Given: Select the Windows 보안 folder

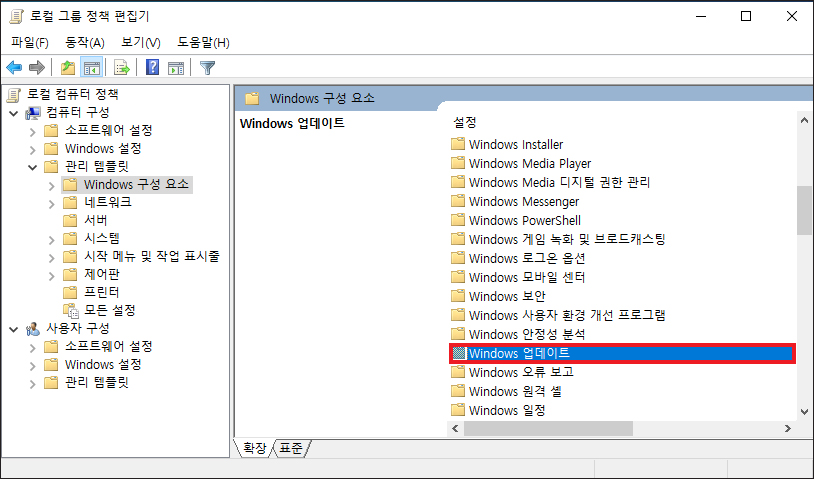Looking at the screenshot, I should [x=507, y=296].
